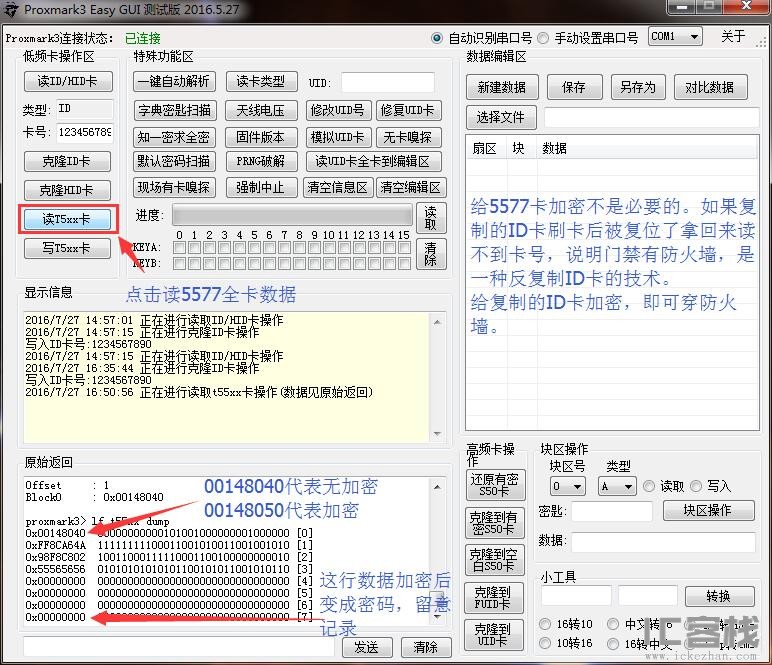Toggle KEYA checkbox for sector 0

coord(180,248)
